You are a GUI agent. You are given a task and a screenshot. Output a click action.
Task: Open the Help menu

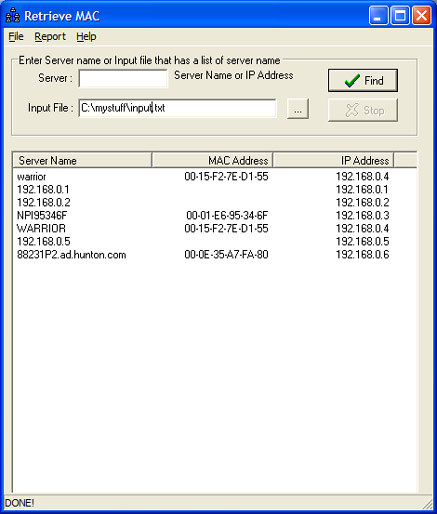(86, 36)
